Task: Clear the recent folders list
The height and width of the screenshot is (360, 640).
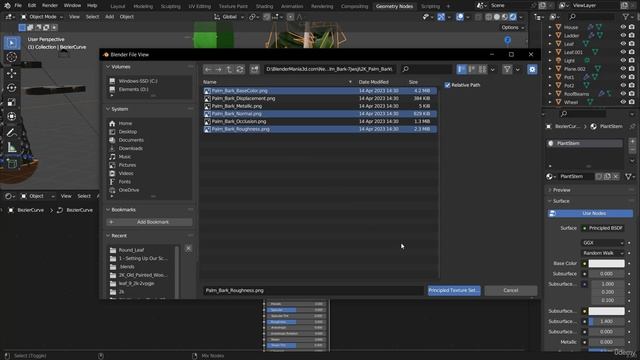Action: click(188, 249)
